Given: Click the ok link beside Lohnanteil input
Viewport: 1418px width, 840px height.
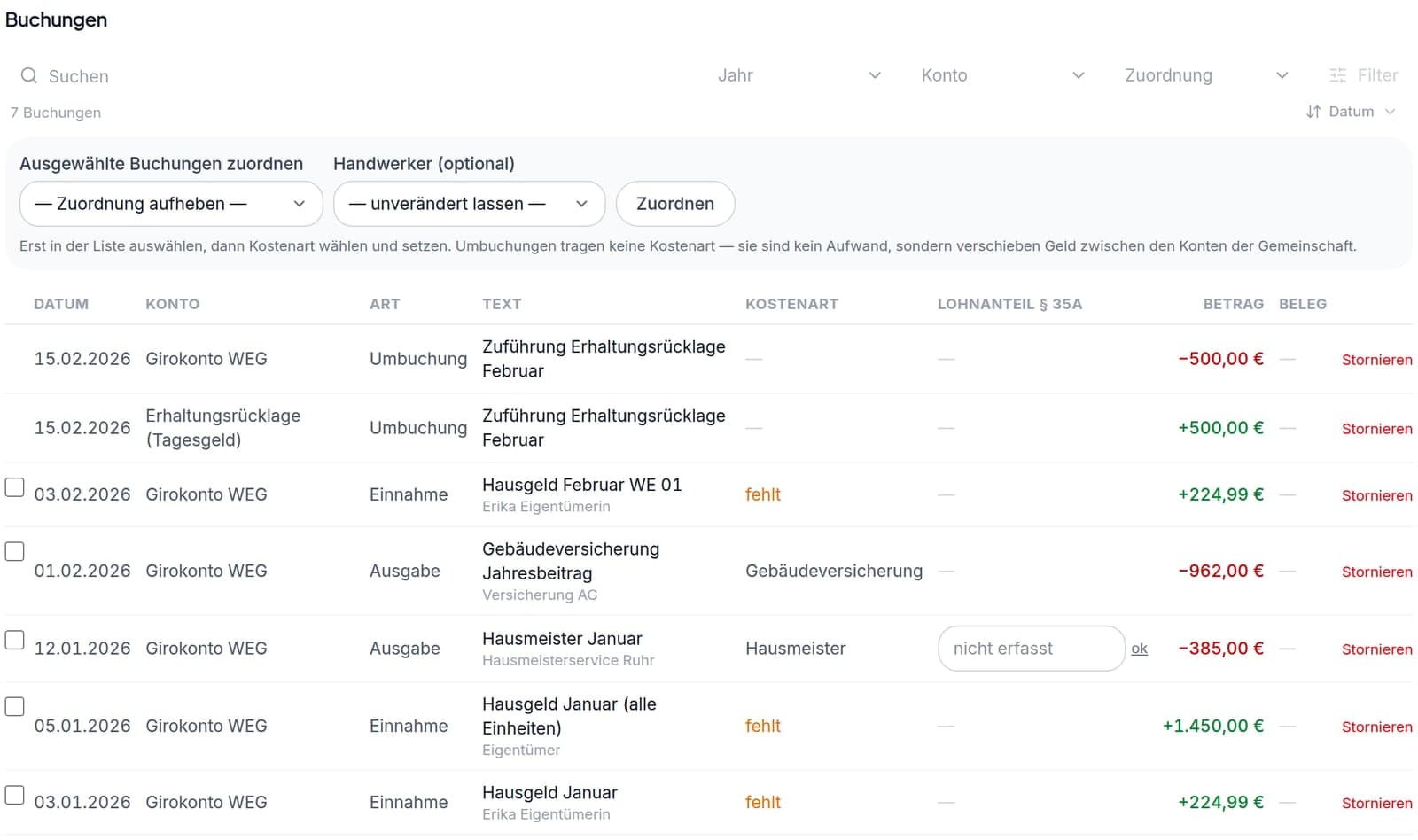Looking at the screenshot, I should point(1140,649).
